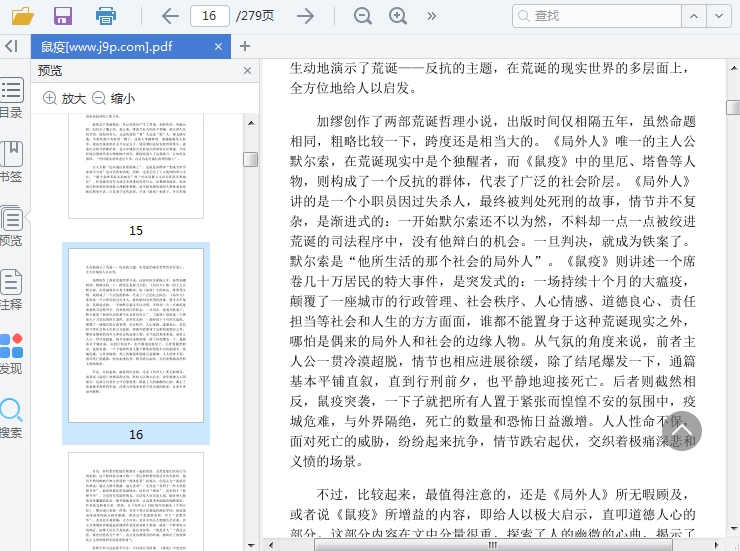
Task: Click document vertical scrollbar handle
Action: pyautogui.click(x=733, y=107)
